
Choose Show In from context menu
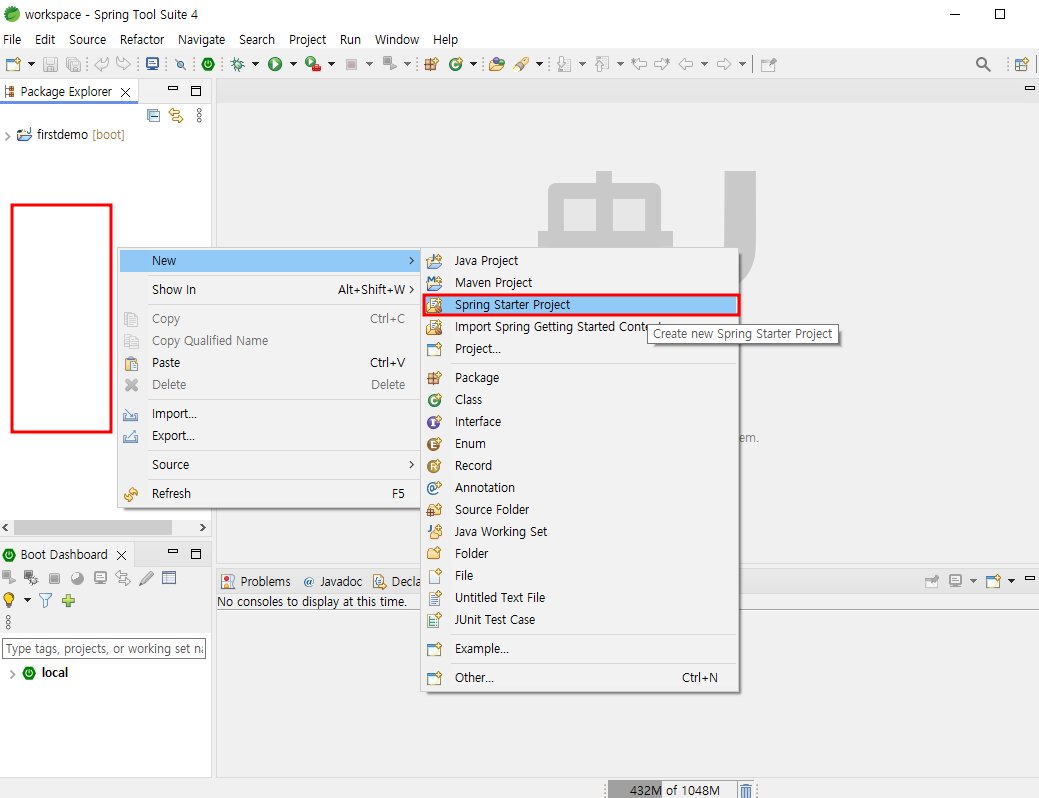tap(270, 290)
